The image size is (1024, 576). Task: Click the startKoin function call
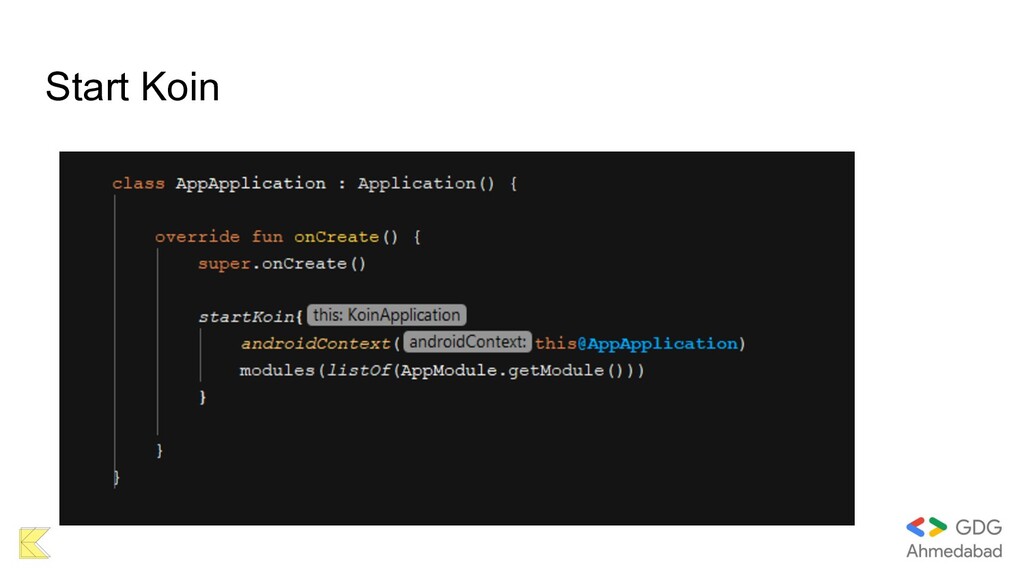pyautogui.click(x=246, y=317)
